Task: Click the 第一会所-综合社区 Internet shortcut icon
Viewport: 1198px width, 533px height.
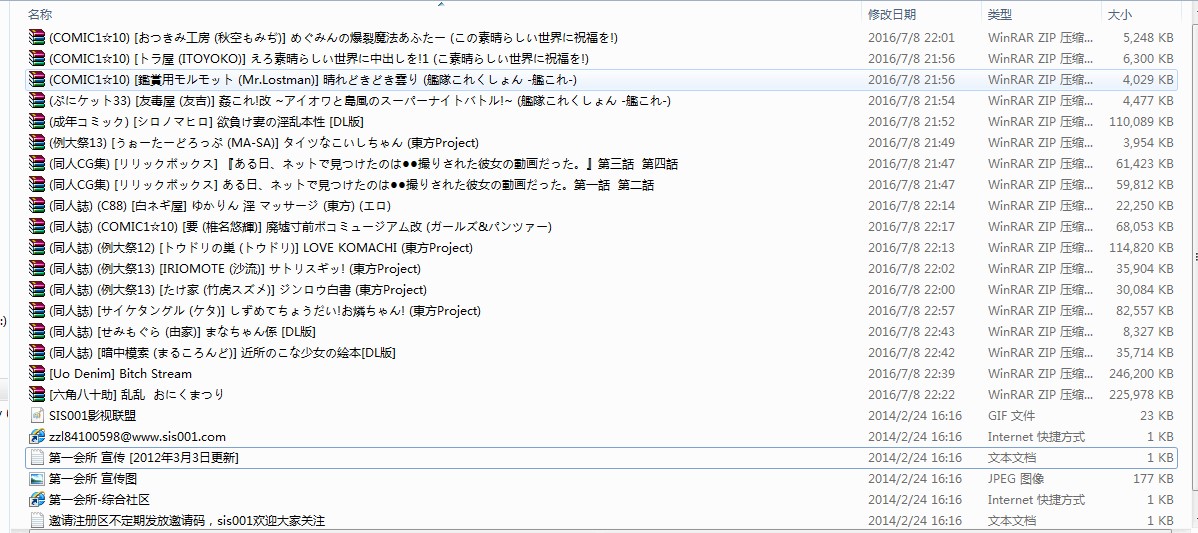Action: point(37,499)
